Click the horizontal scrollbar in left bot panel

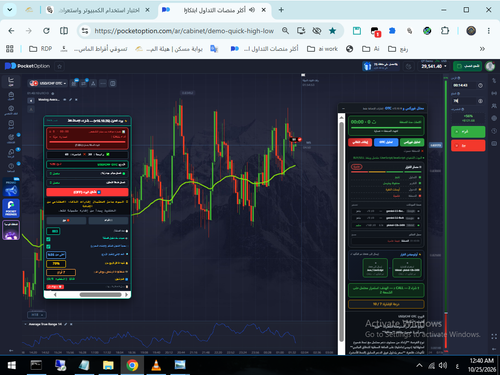click(x=100, y=295)
